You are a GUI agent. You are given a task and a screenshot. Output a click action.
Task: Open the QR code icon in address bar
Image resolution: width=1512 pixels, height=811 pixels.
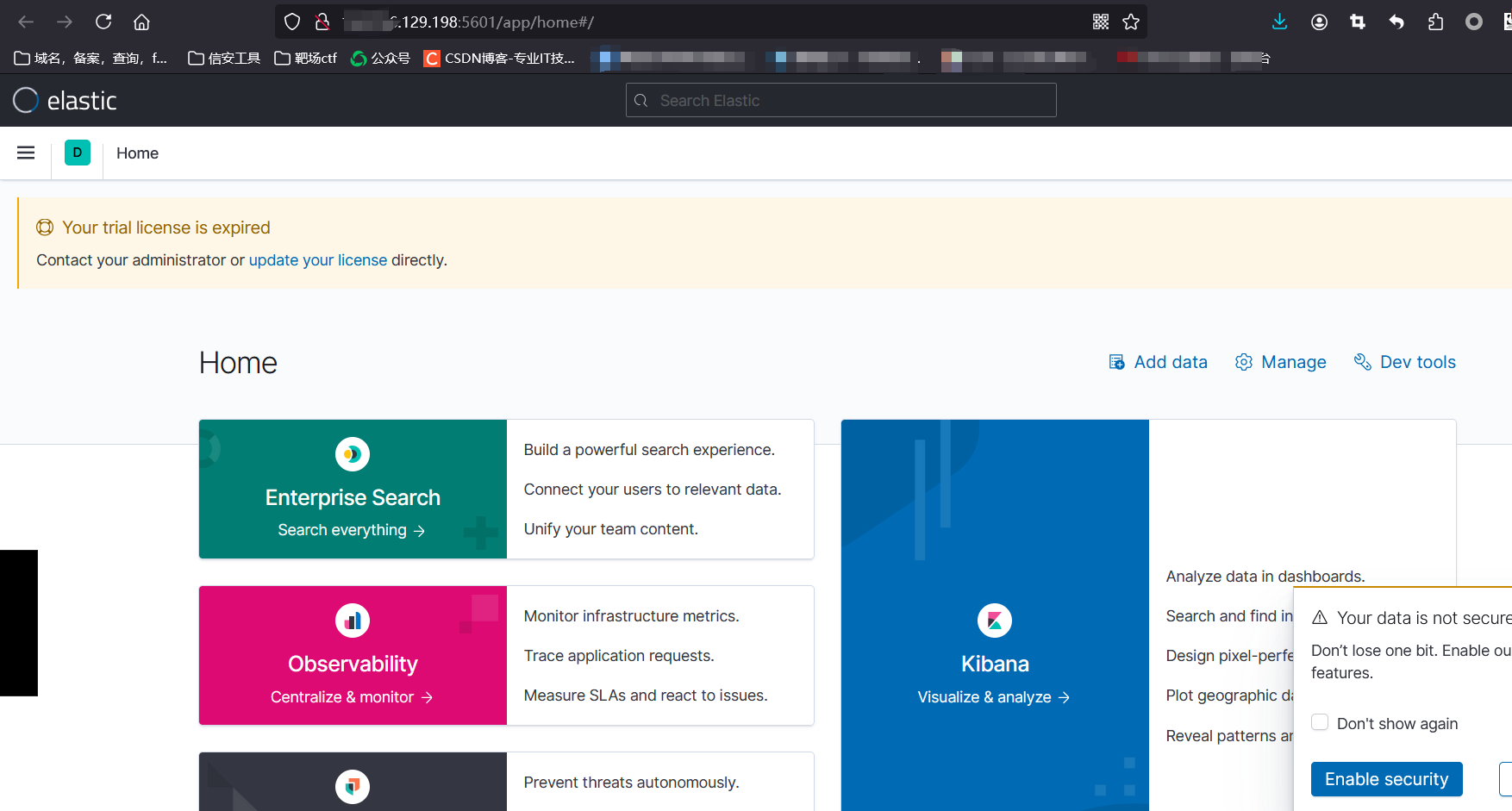pos(1101,22)
